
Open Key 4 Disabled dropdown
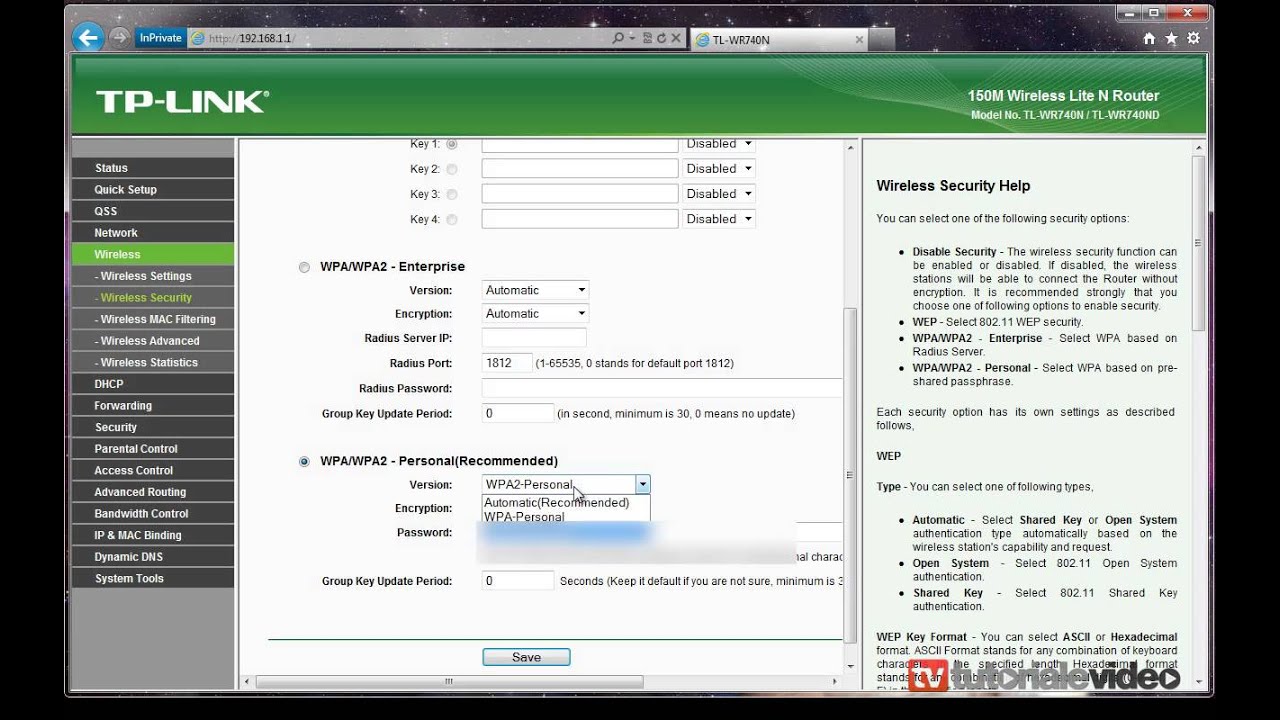pos(718,219)
